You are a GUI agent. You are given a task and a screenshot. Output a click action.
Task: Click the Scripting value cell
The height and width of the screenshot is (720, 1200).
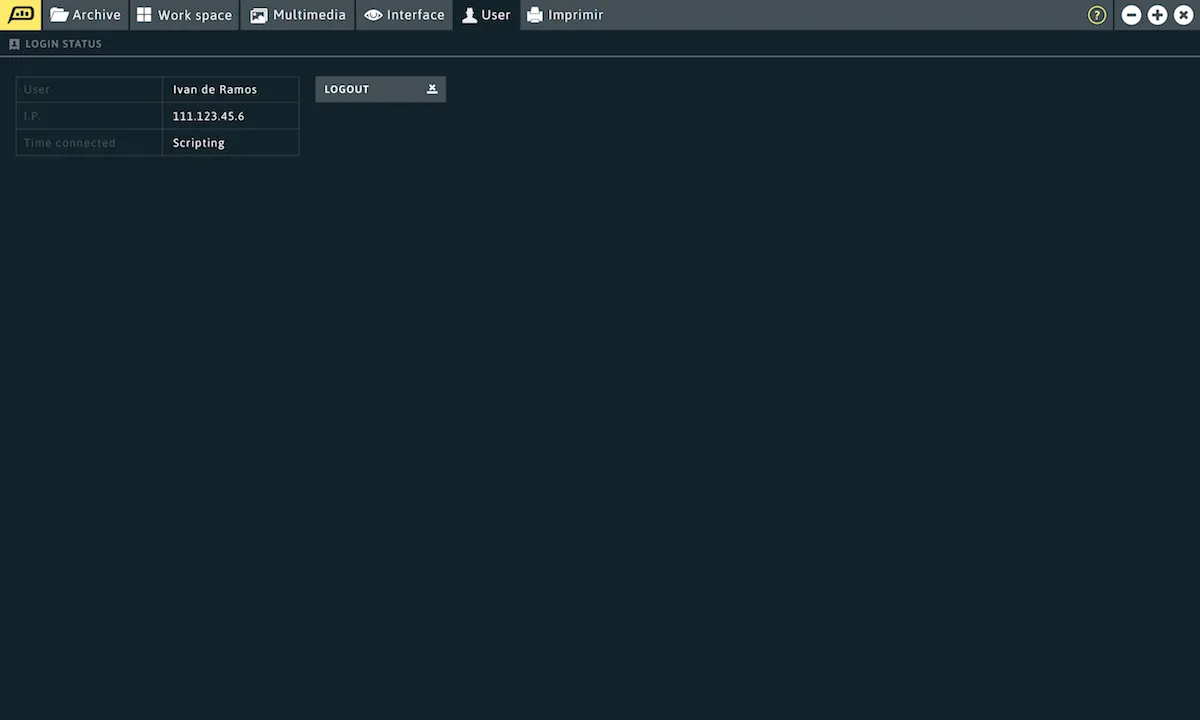coord(198,143)
